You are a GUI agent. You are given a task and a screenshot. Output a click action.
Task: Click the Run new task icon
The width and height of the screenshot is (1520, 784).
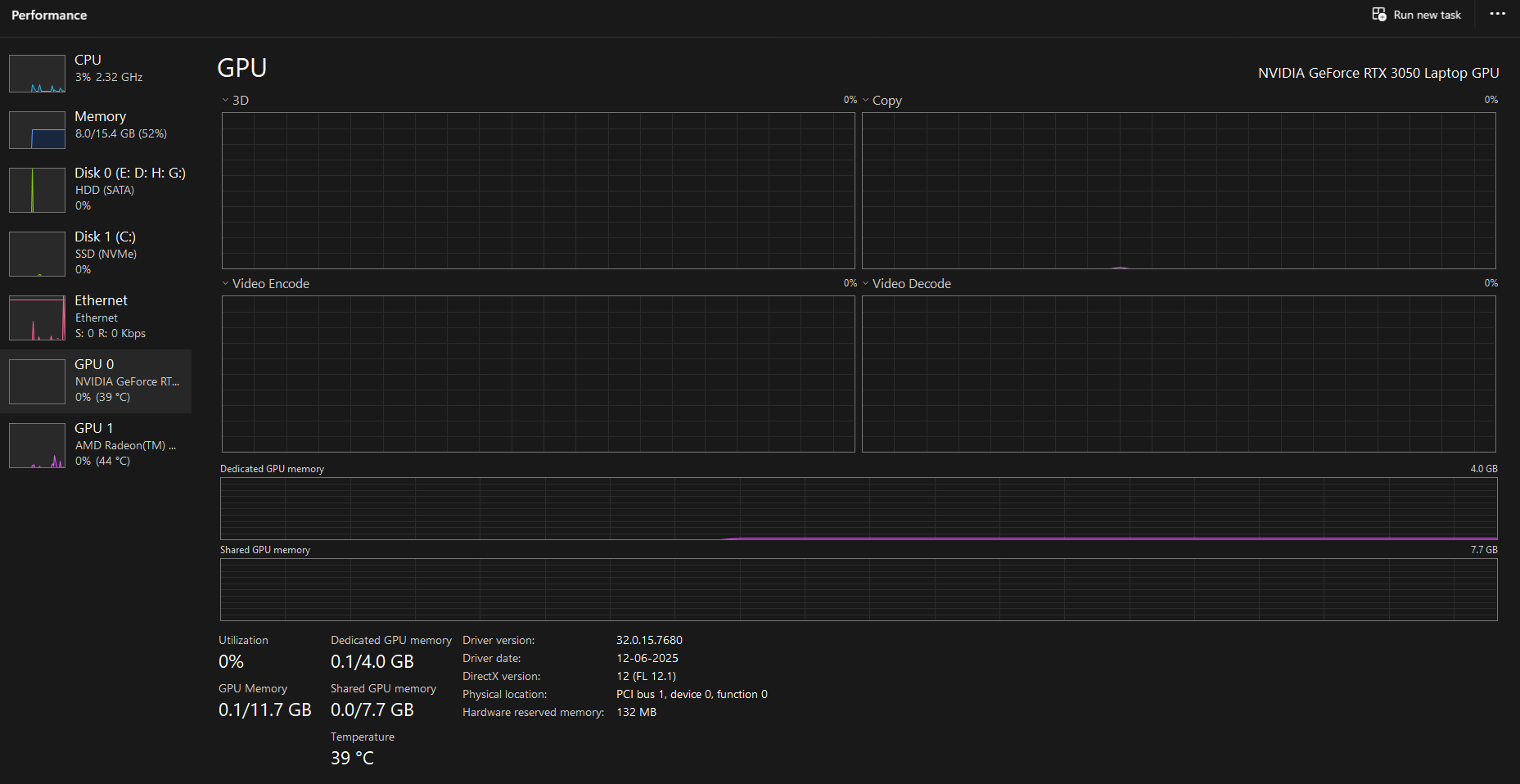click(x=1379, y=15)
